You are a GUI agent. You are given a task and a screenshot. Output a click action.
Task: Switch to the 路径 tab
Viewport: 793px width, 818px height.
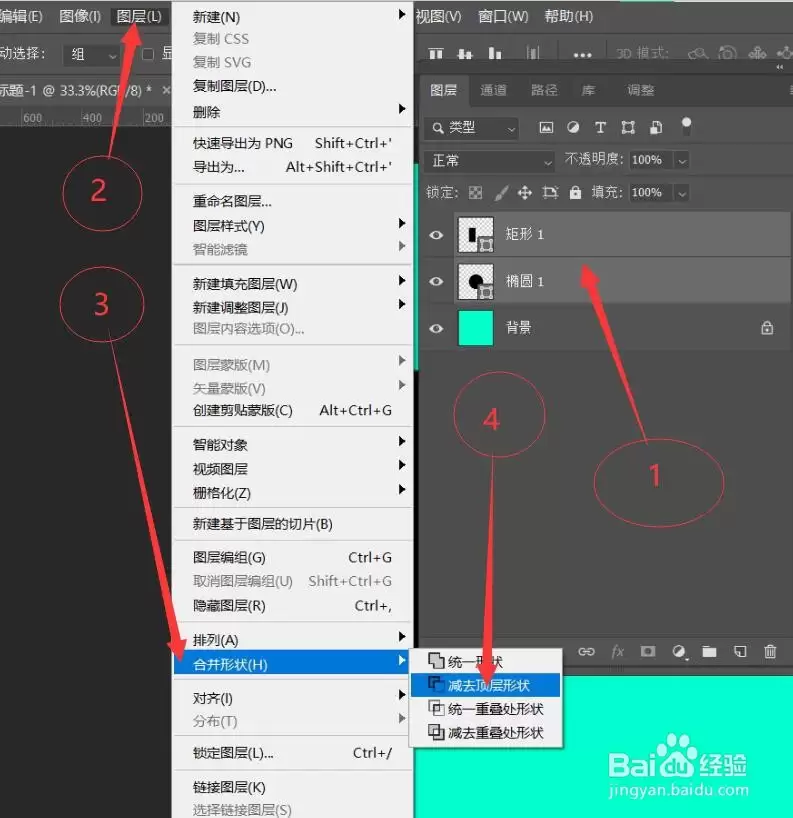coord(544,90)
